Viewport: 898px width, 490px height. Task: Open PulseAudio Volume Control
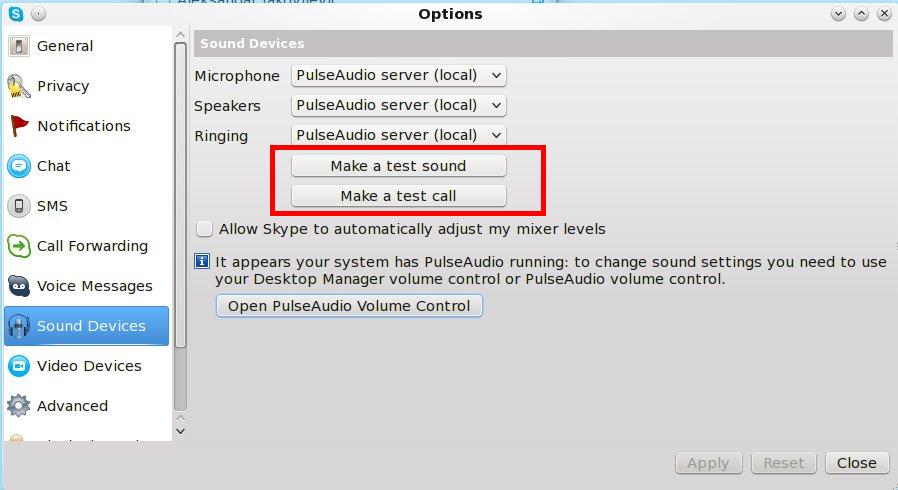tap(349, 306)
